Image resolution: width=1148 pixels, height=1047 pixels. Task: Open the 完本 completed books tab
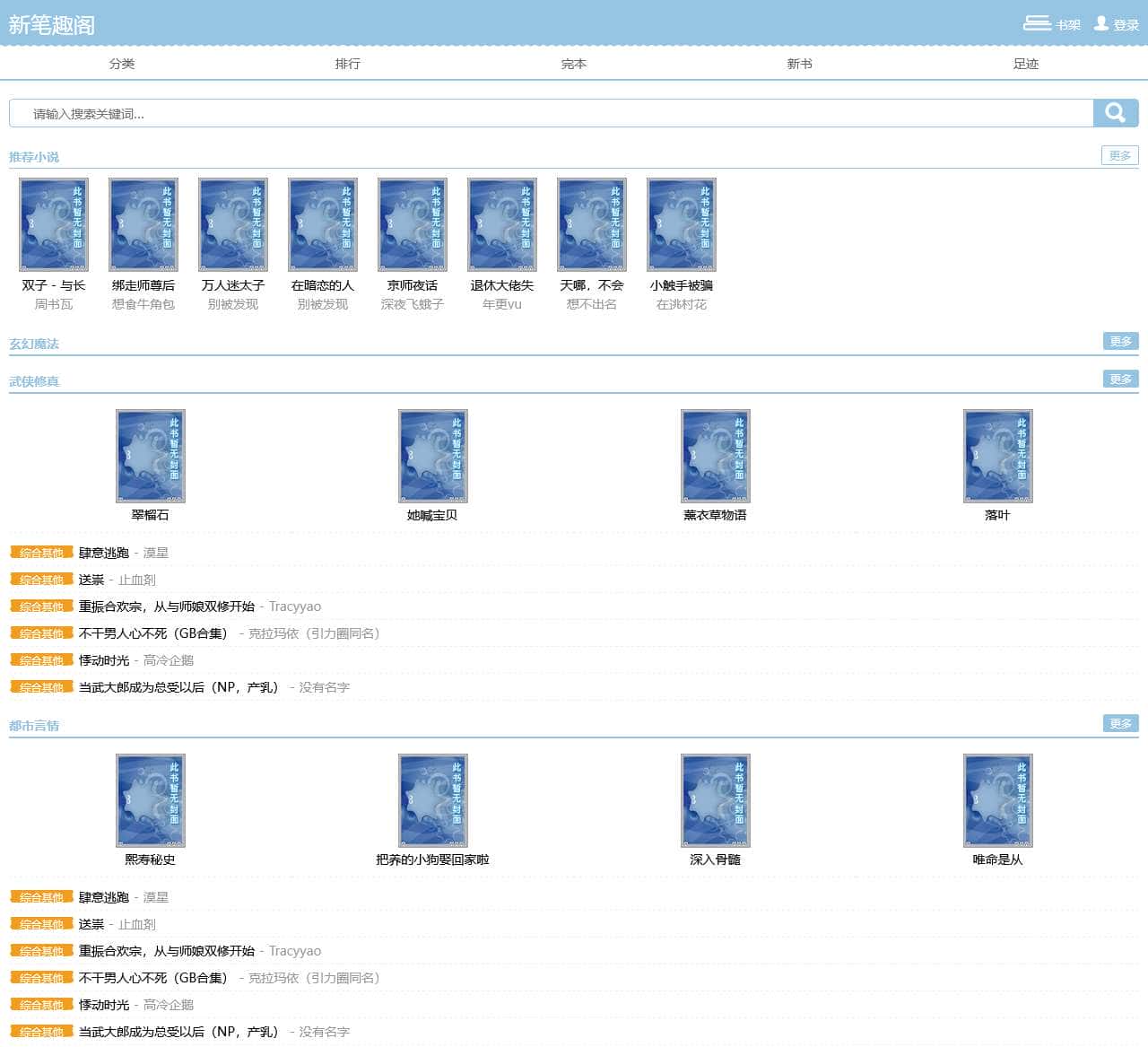pyautogui.click(x=574, y=64)
